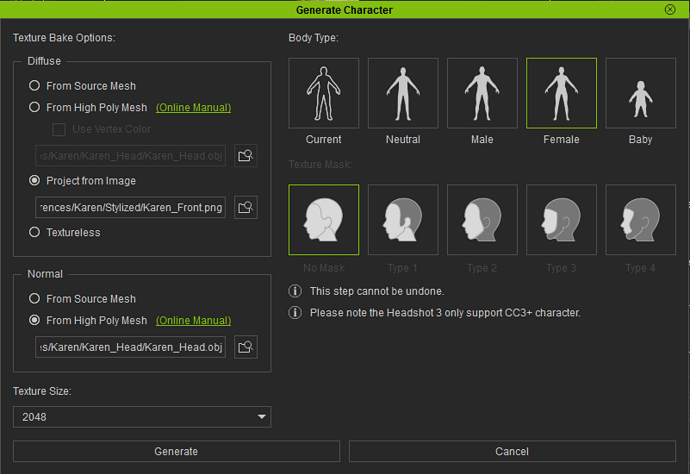Screen dimensions: 690x474
Task: Pick the Male body type icon
Action: [482, 93]
